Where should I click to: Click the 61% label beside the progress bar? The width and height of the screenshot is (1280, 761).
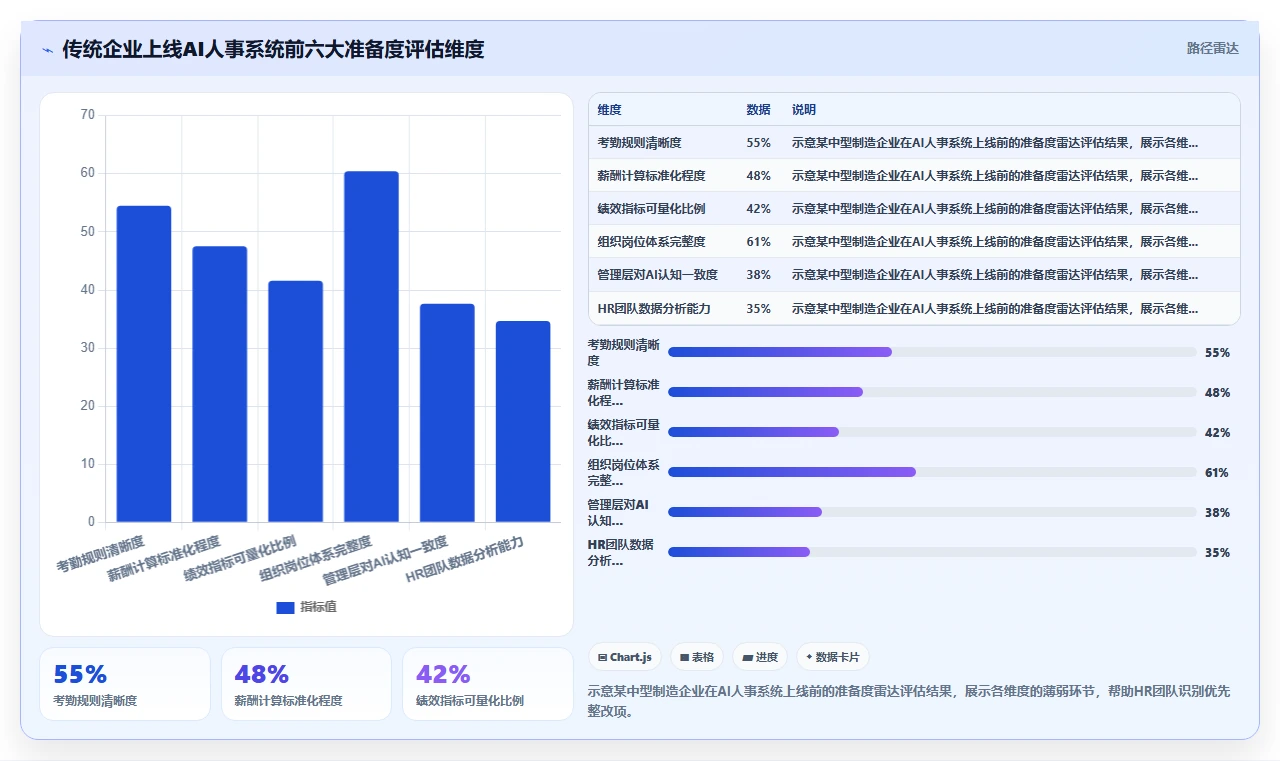pyautogui.click(x=1217, y=472)
